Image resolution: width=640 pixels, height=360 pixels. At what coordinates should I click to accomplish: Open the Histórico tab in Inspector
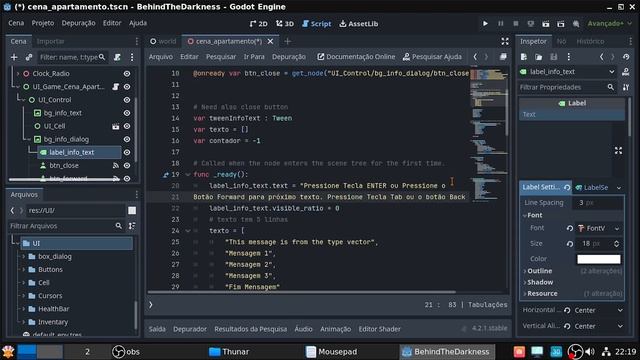pos(590,41)
